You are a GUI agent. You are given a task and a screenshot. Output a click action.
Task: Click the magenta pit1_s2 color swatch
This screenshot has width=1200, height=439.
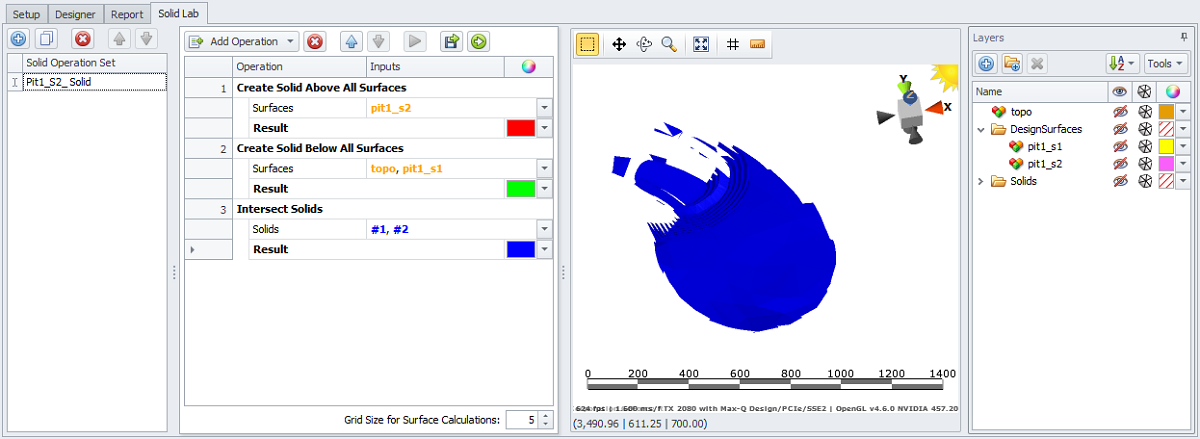click(1166, 163)
